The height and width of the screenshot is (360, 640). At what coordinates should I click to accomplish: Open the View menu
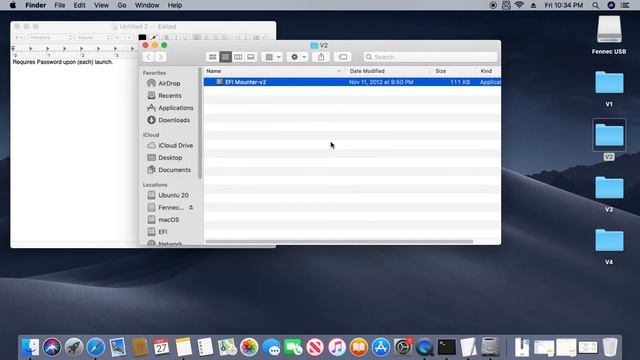[101, 5]
